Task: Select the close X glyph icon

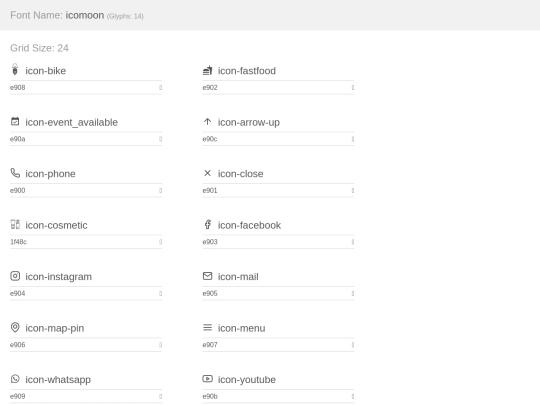Action: coord(207,173)
